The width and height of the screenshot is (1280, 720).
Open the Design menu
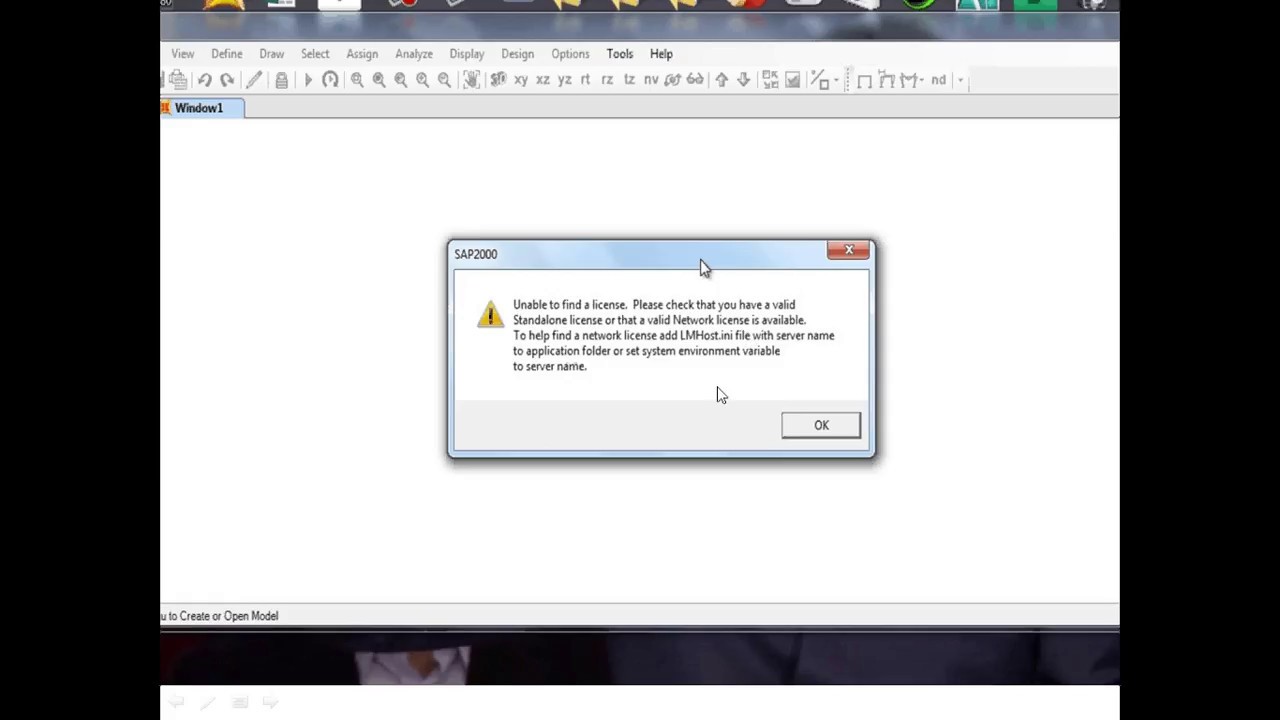[x=518, y=54]
